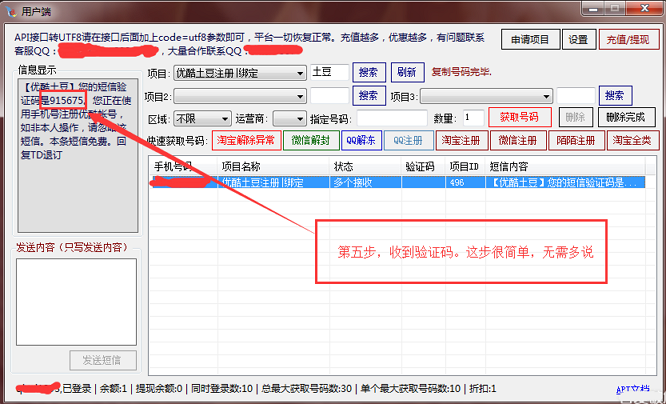This screenshot has height=404, width=666.
Task: Click the 获取号码 button
Action: [520, 117]
